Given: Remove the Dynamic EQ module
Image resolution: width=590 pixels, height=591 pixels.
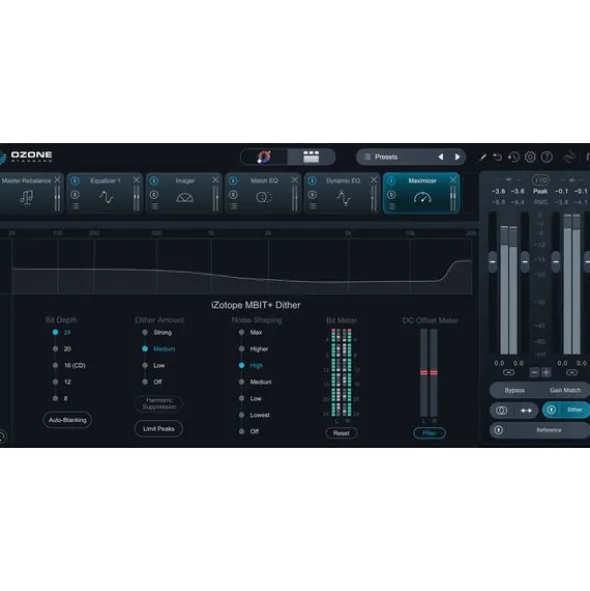Looking at the screenshot, I should pos(374,180).
